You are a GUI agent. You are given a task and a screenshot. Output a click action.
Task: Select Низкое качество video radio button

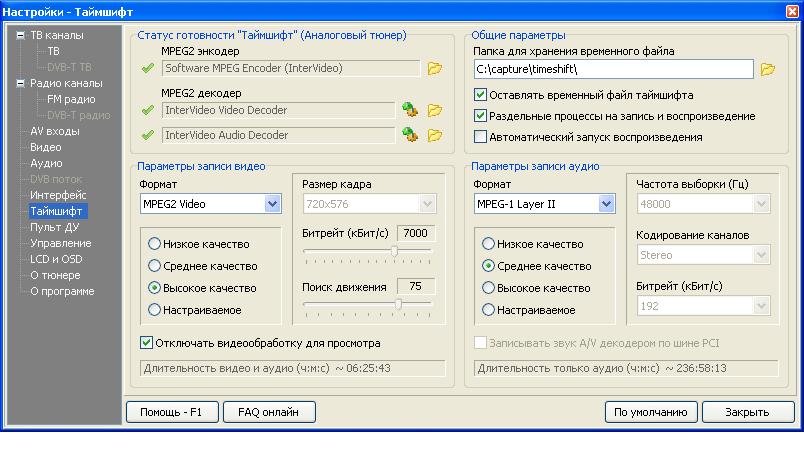tap(154, 244)
